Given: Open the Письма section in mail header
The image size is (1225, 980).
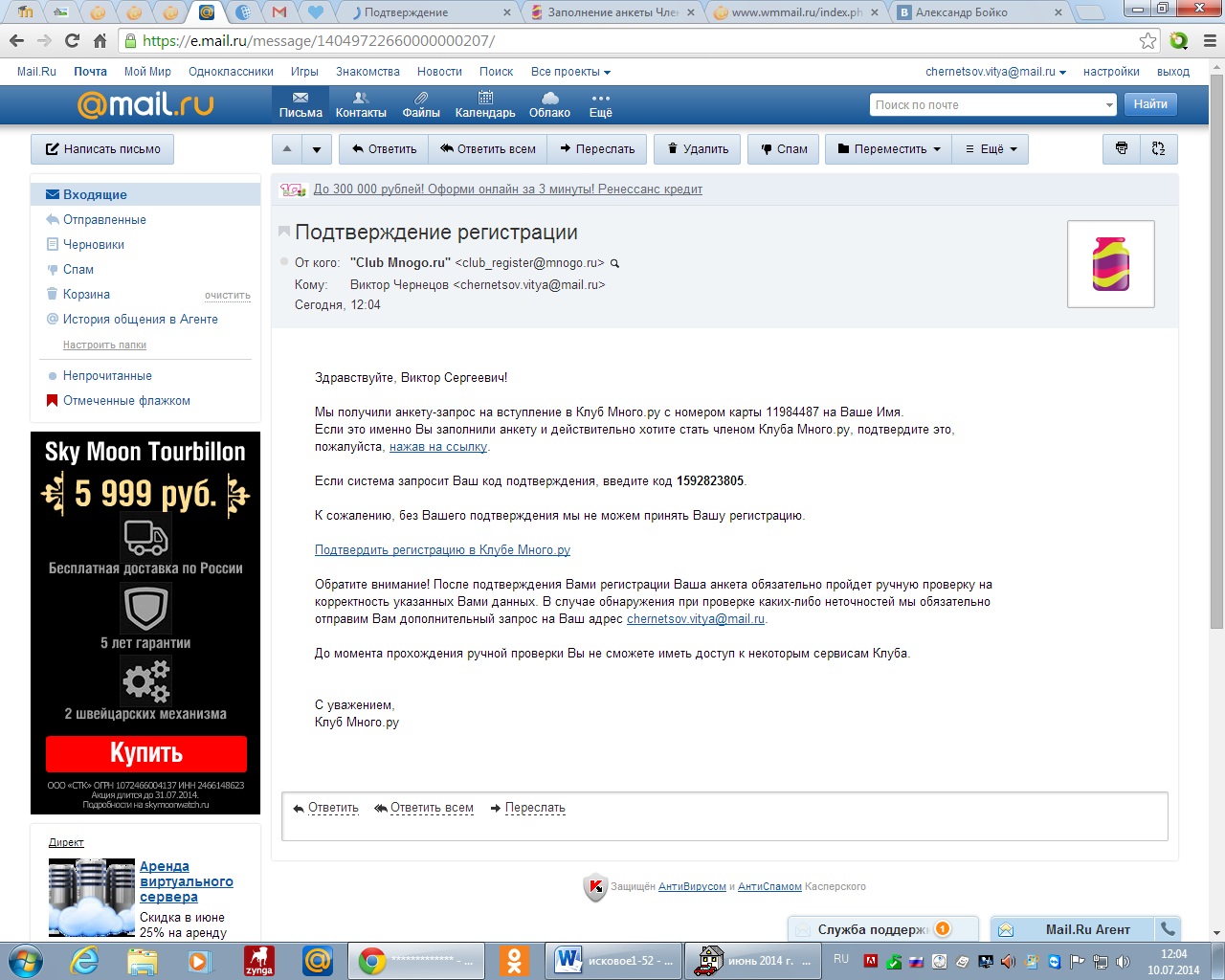Looking at the screenshot, I should pyautogui.click(x=301, y=105).
